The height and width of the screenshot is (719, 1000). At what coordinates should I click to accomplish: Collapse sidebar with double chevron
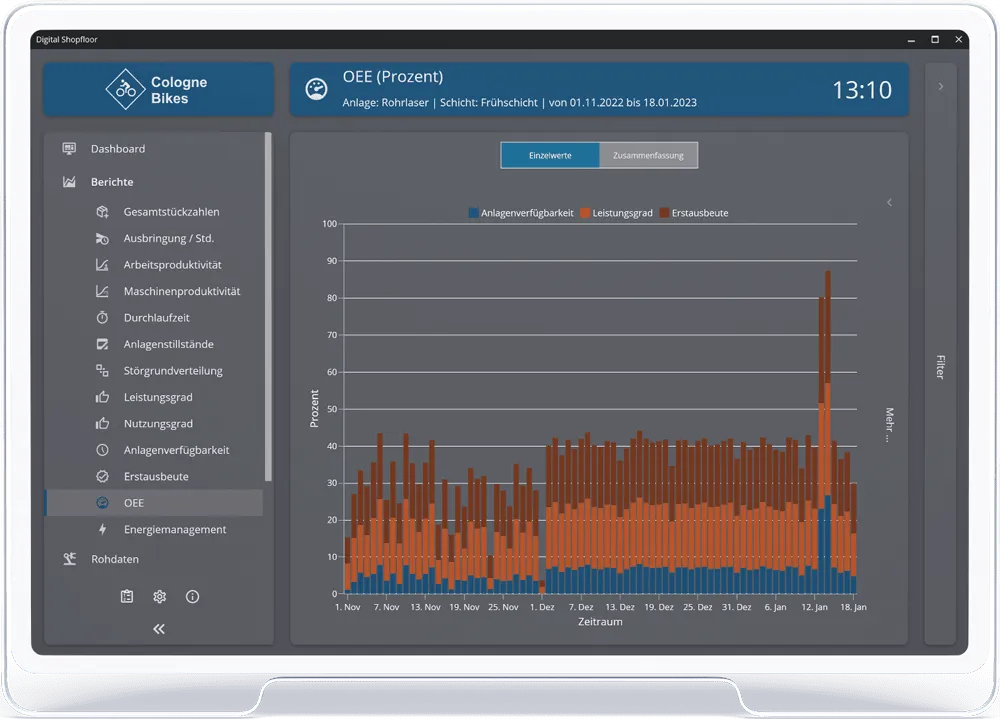click(159, 629)
